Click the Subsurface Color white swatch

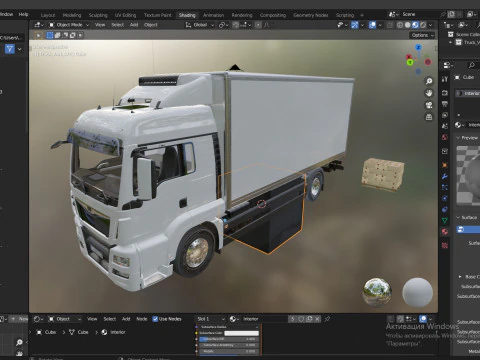pyautogui.click(x=241, y=333)
